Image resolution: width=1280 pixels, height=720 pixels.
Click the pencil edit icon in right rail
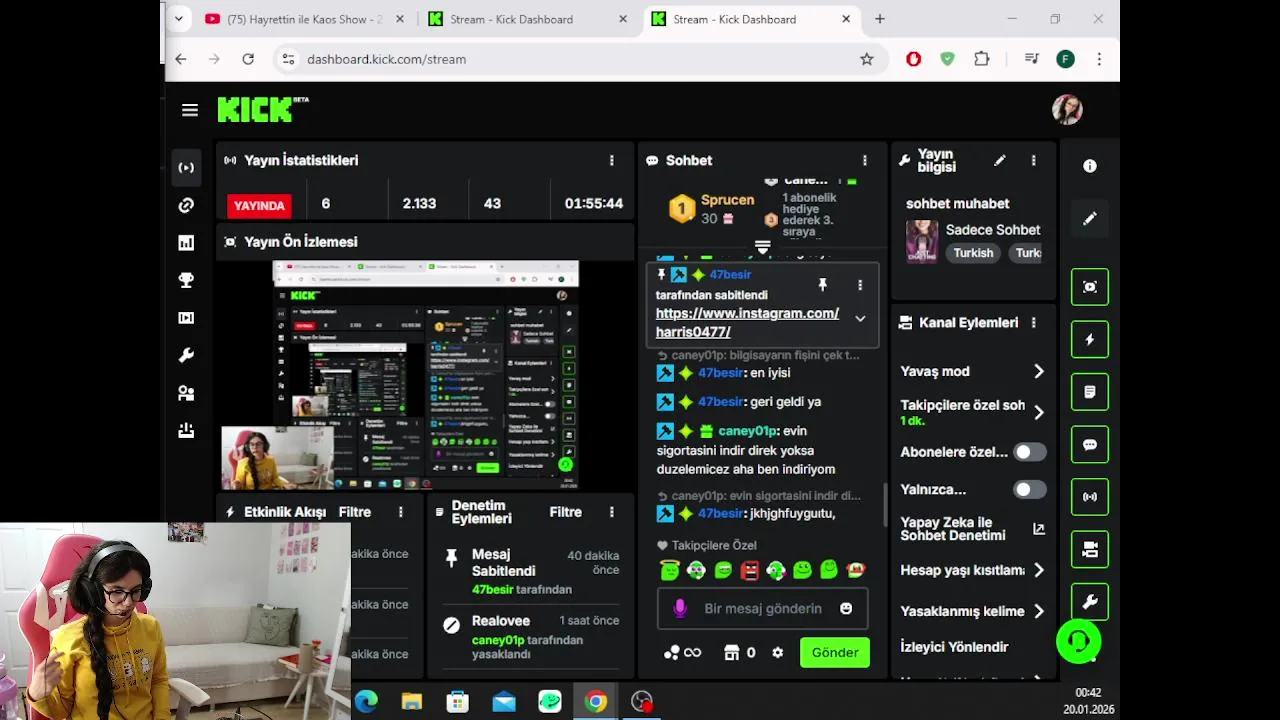pos(1090,218)
